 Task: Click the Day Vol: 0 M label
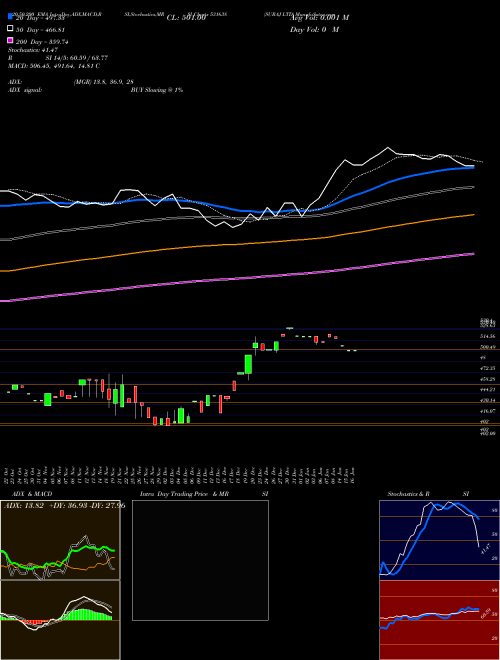[314, 29]
